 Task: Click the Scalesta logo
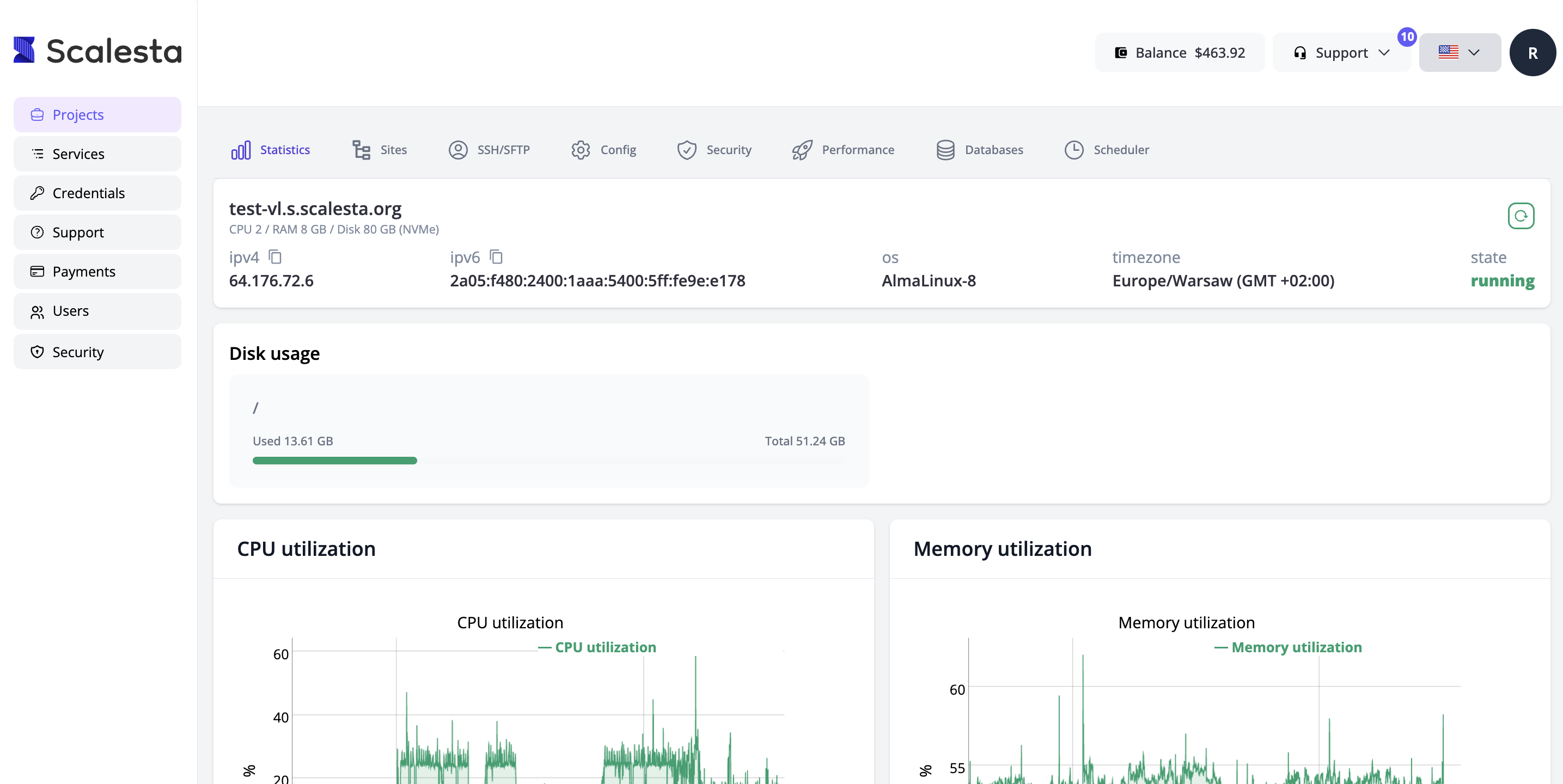(x=97, y=51)
